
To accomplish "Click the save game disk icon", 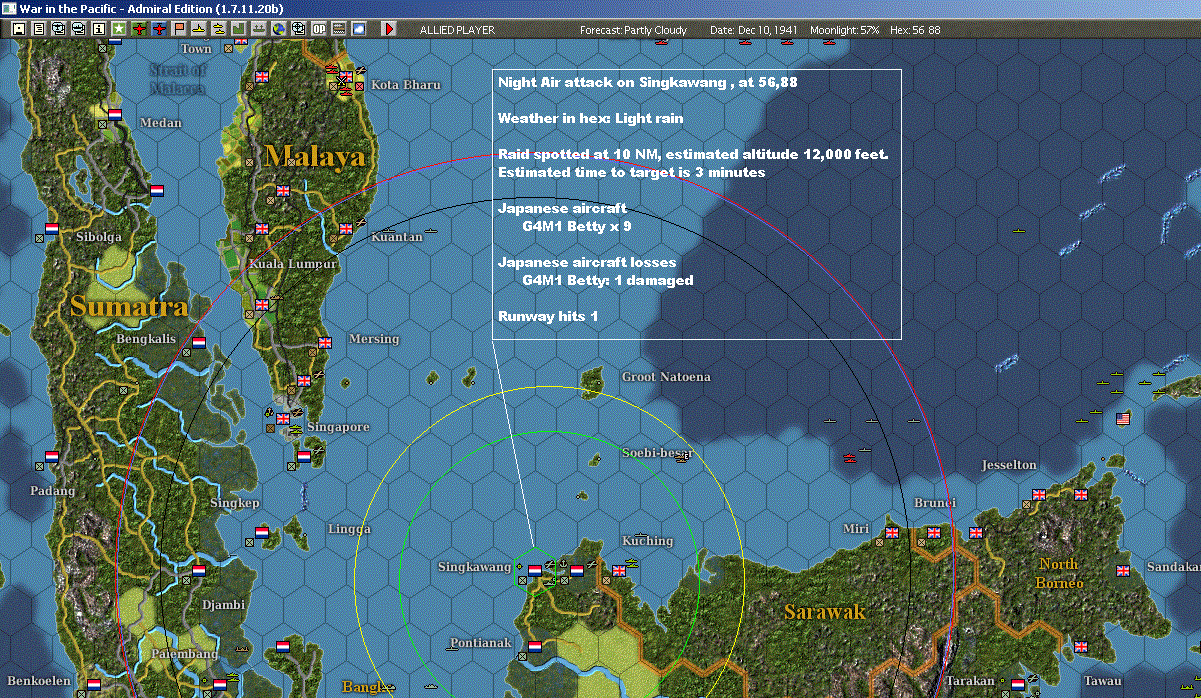I will click(x=18, y=29).
